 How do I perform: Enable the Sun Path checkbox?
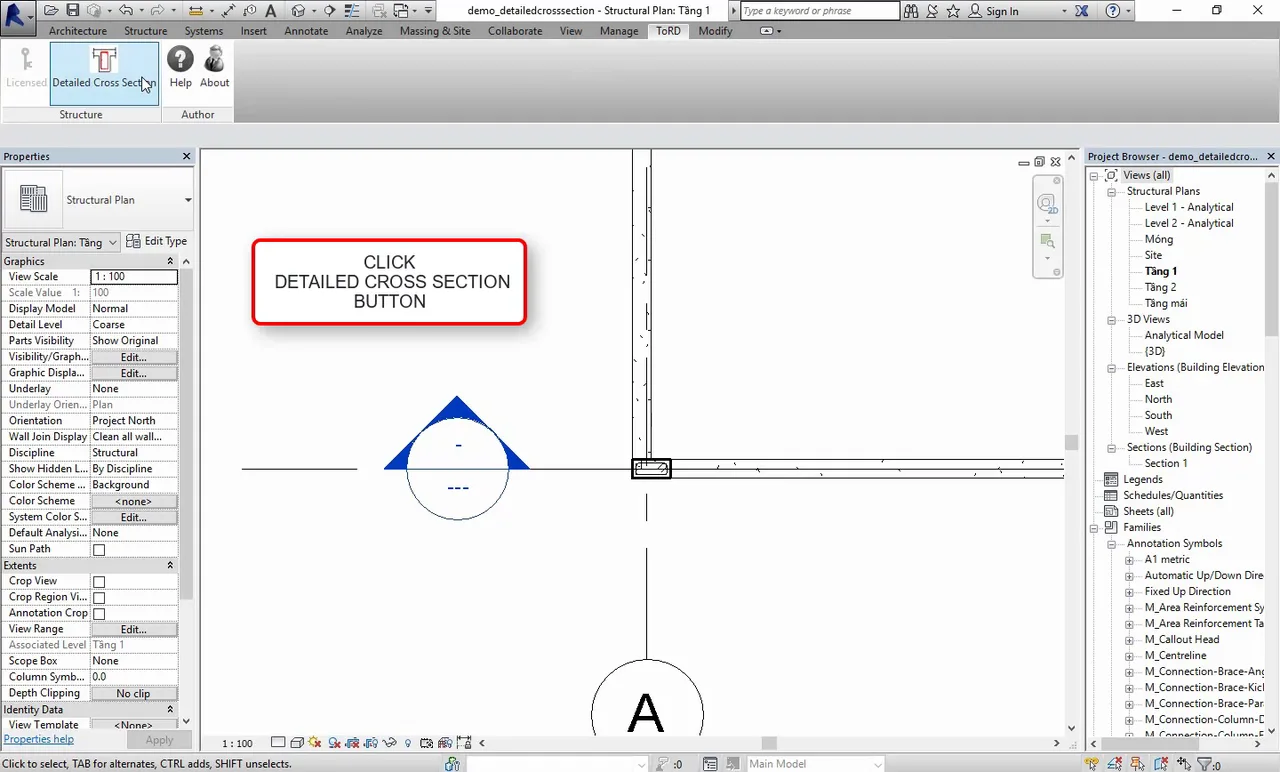(99, 550)
